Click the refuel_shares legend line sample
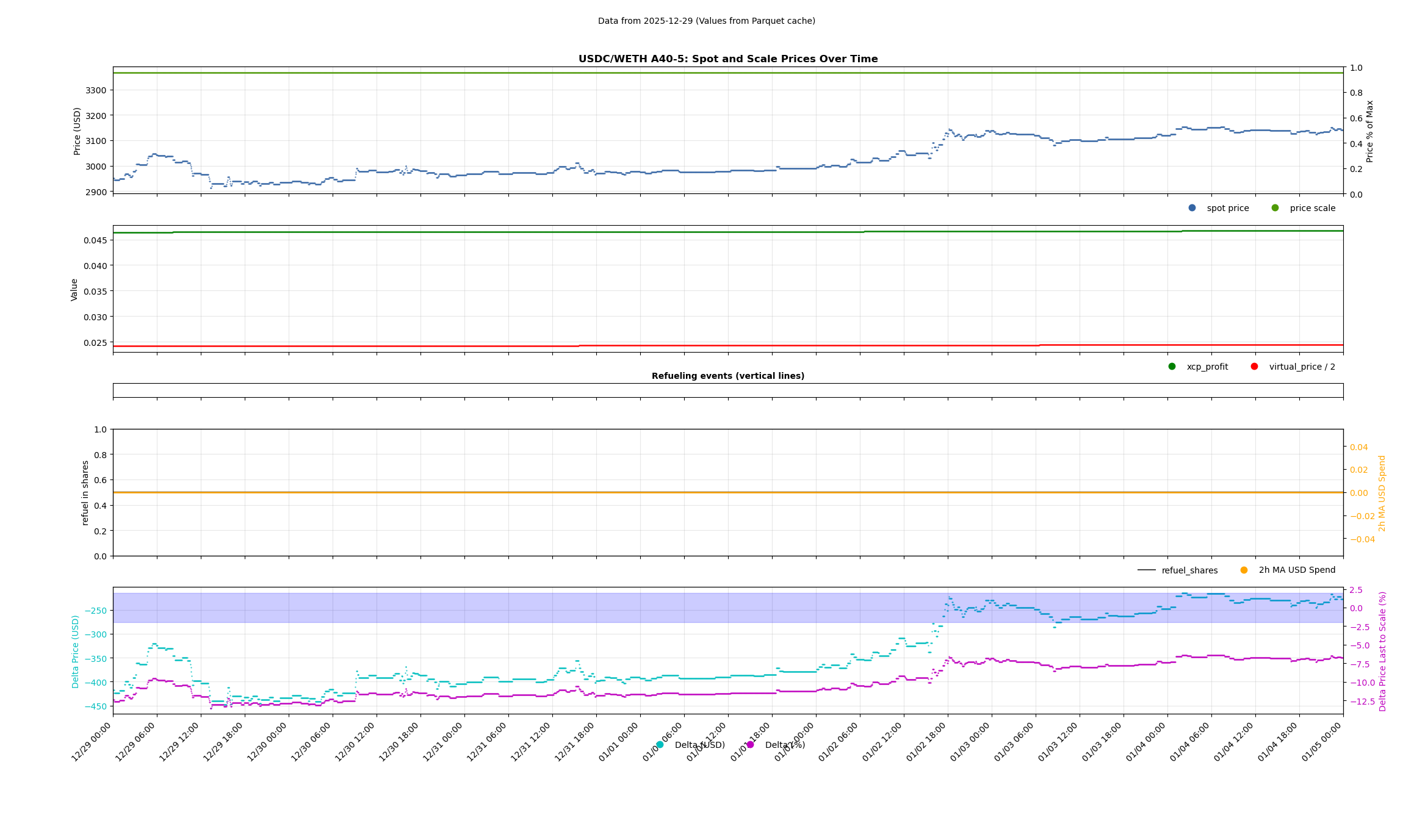The width and height of the screenshot is (1414, 840). [x=1146, y=570]
